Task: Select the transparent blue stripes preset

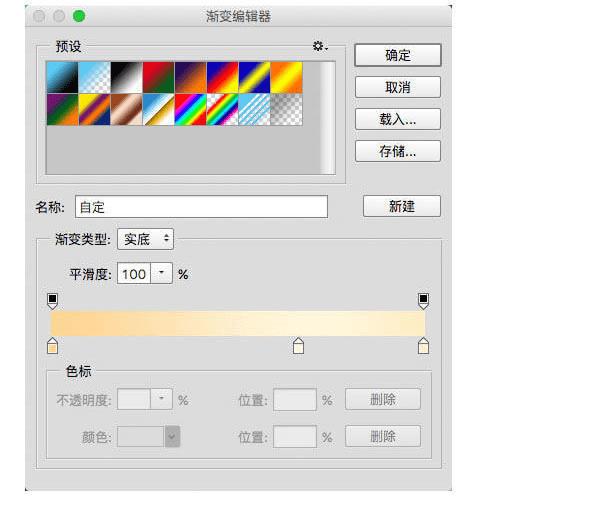Action: 254,109
